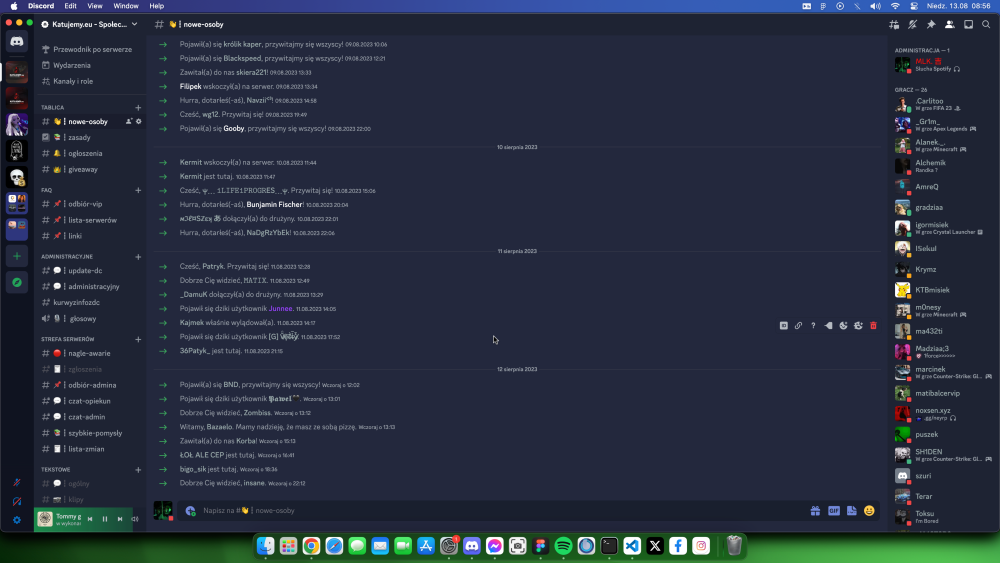Toggle headphone deafen
Viewport: 1000px width, 563px height.
pos(17,502)
